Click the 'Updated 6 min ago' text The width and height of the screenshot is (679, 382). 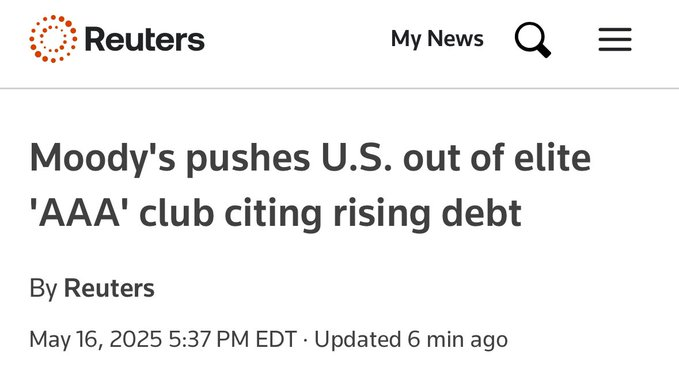(x=411, y=339)
